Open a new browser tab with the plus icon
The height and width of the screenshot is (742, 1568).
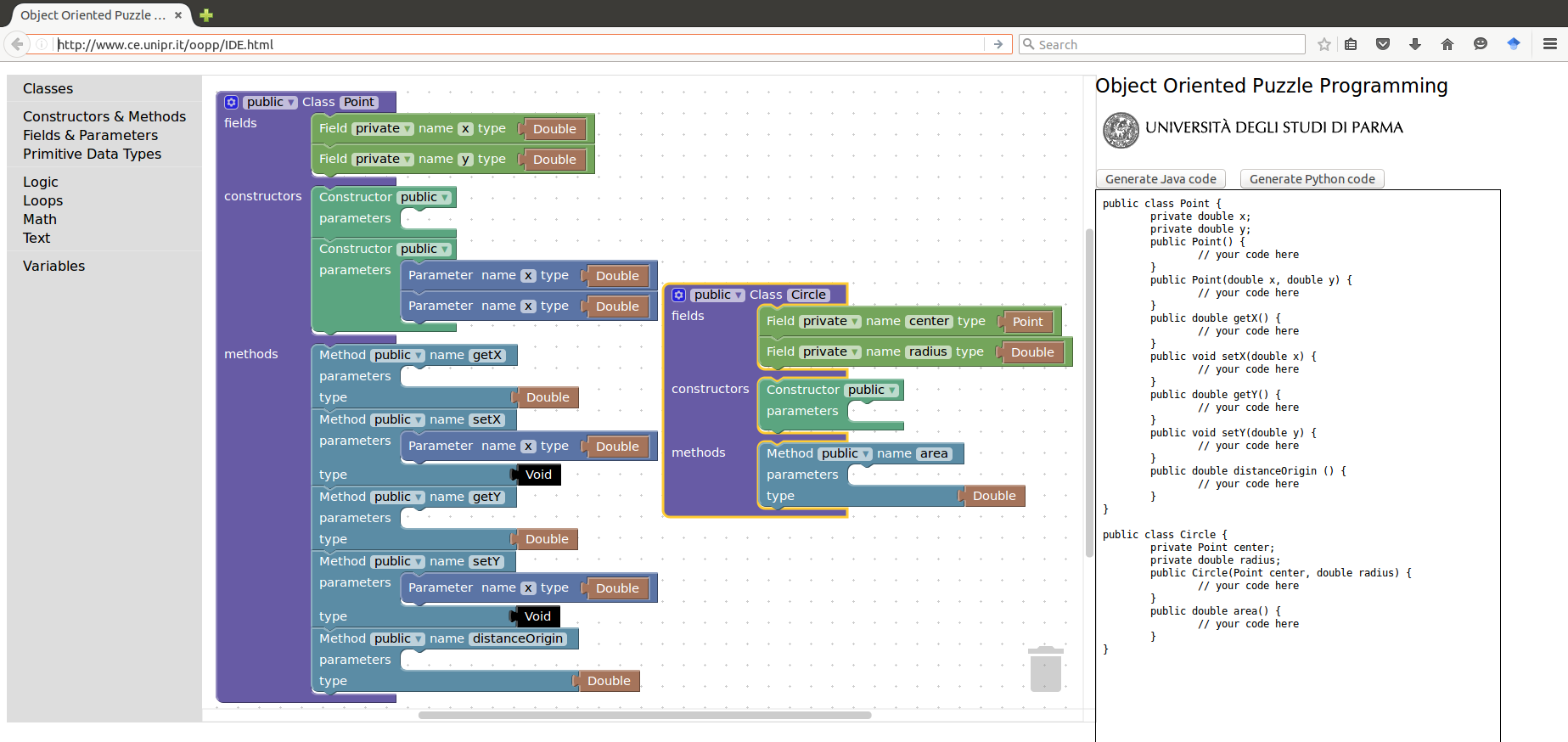point(206,15)
